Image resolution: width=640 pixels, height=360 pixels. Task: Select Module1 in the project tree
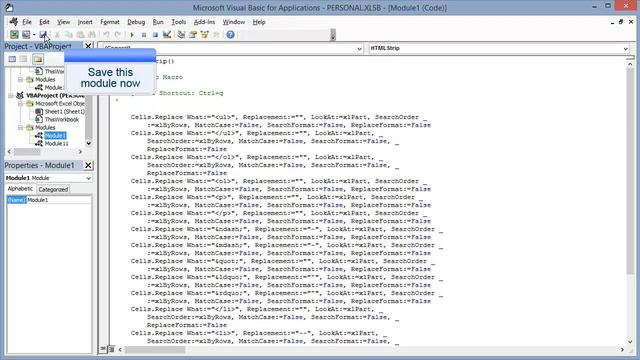[55, 136]
